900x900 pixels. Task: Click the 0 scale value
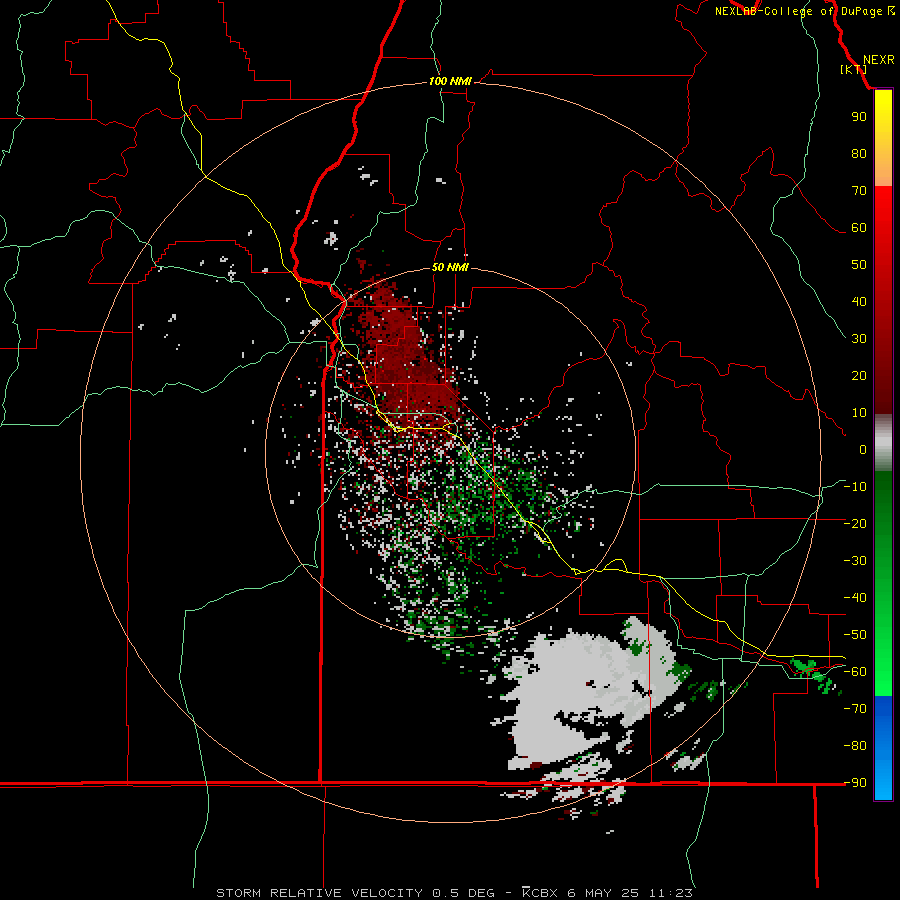click(863, 449)
